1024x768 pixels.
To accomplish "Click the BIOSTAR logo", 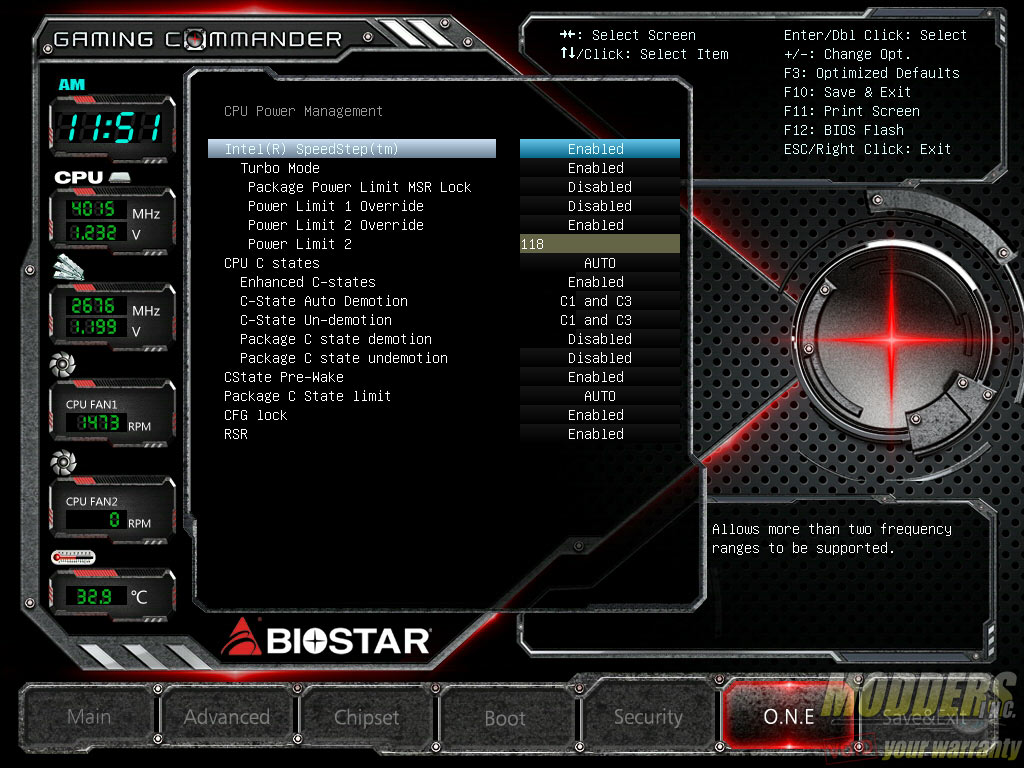I will click(x=325, y=638).
